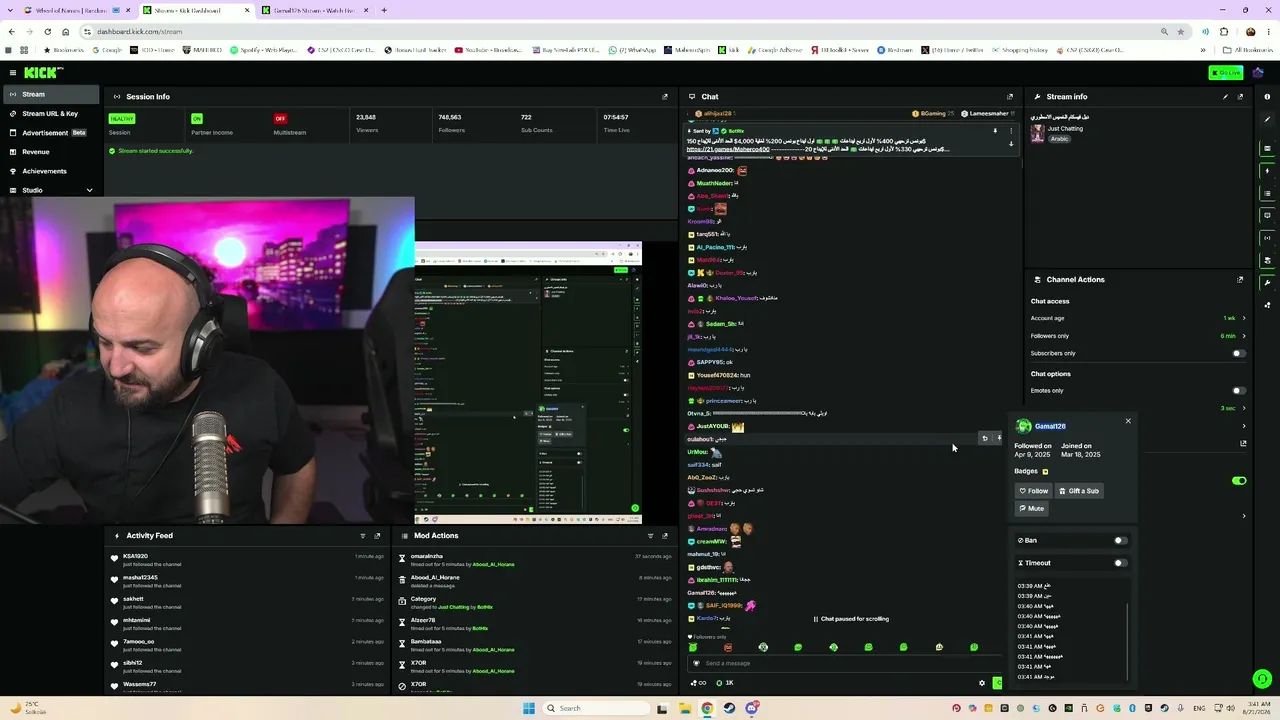Viewport: 1280px width, 720px height.
Task: Toggle Emotes only chat option
Action: (1238, 391)
